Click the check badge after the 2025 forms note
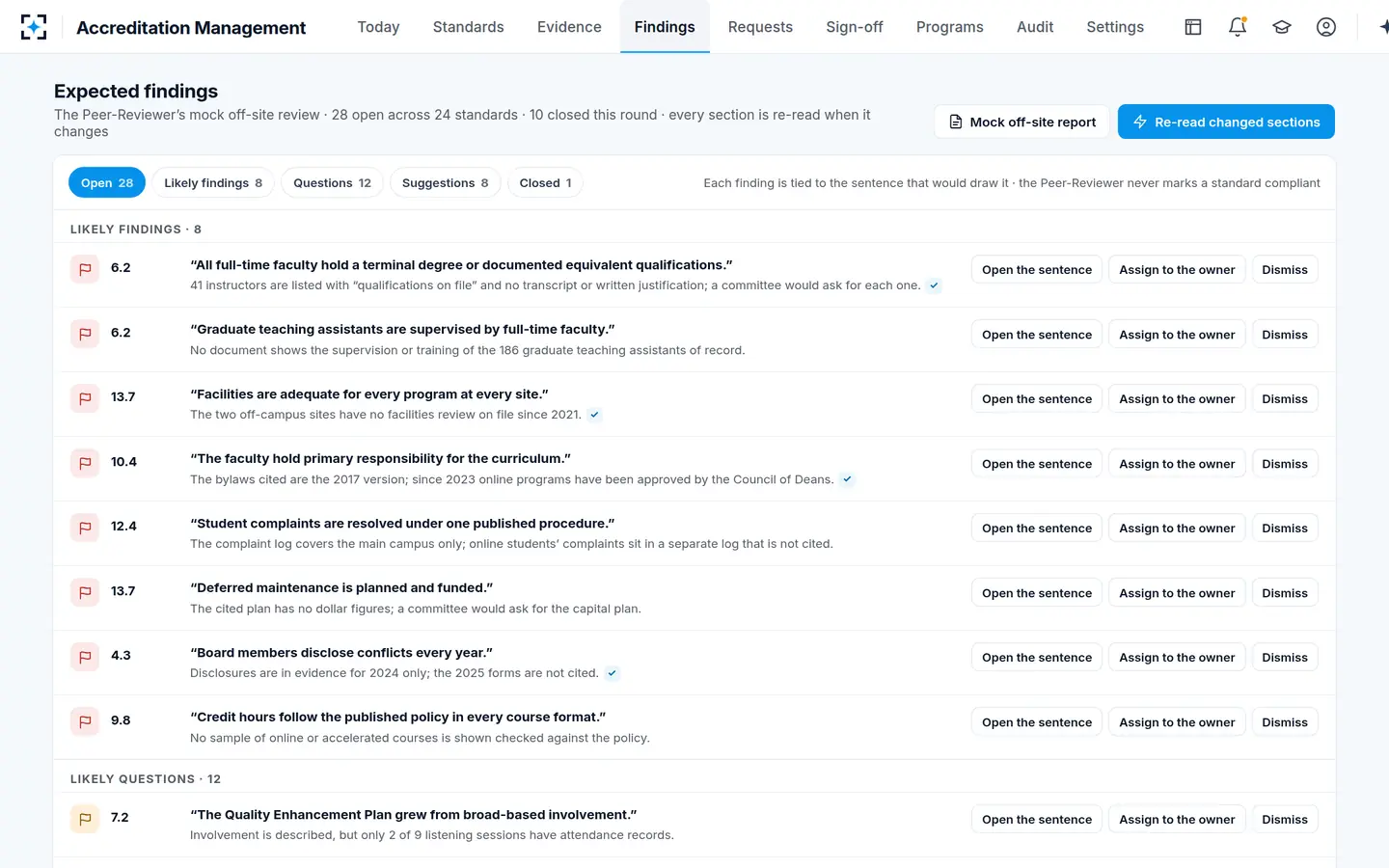 612,673
